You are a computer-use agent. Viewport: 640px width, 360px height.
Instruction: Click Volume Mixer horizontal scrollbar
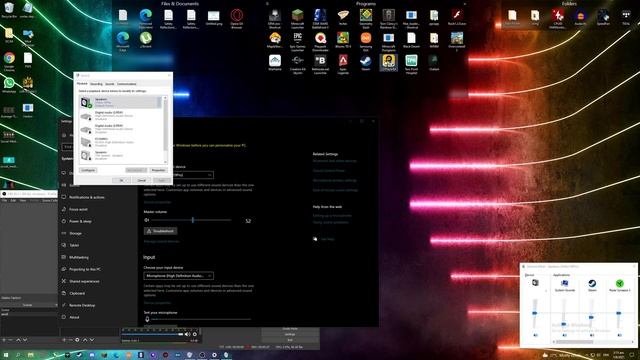(x=594, y=342)
